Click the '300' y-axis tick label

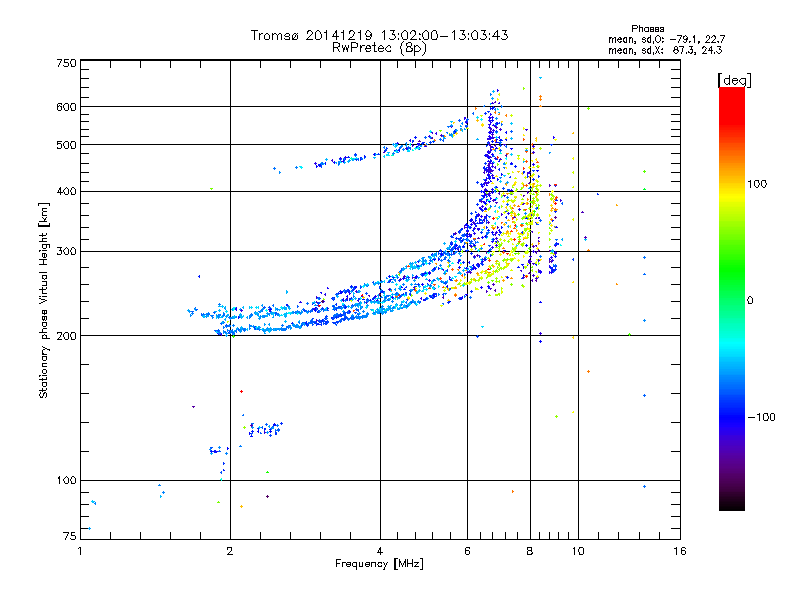(66, 251)
